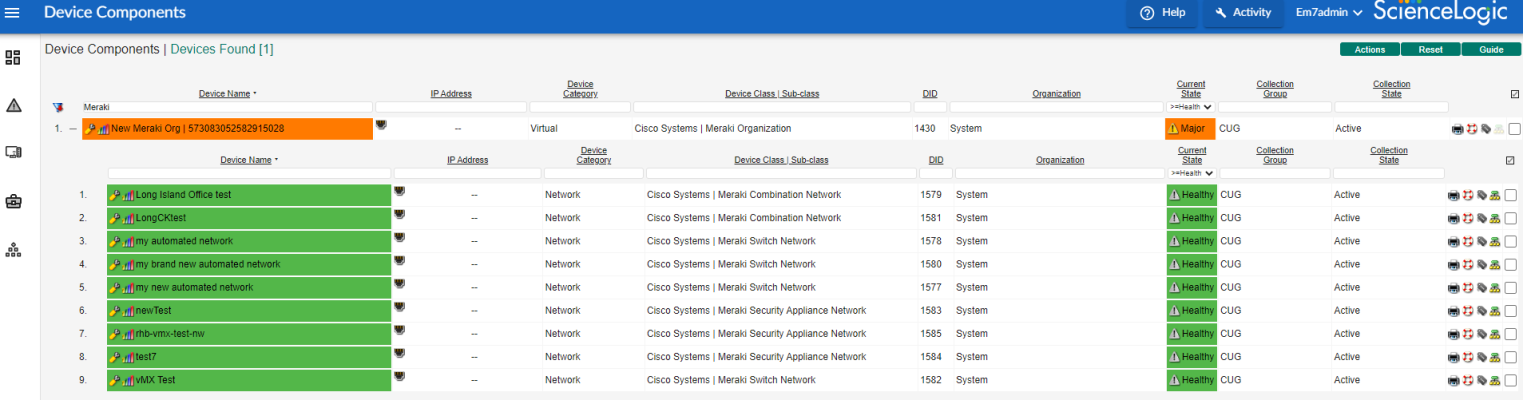Toggle the select-all checkbox in the top header
The image size is (1523, 400).
[x=1515, y=94]
